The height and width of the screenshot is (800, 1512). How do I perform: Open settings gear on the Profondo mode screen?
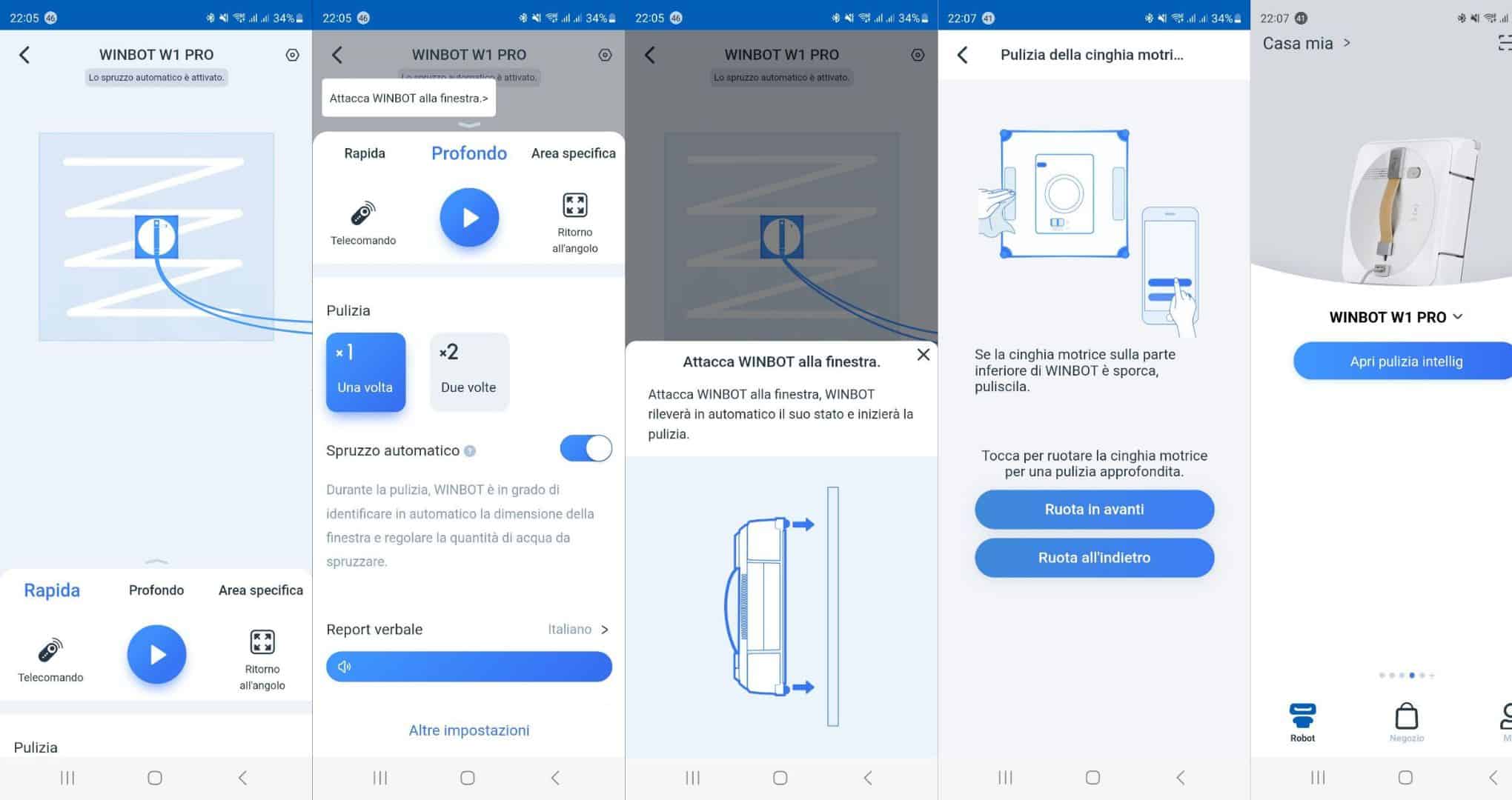(606, 55)
